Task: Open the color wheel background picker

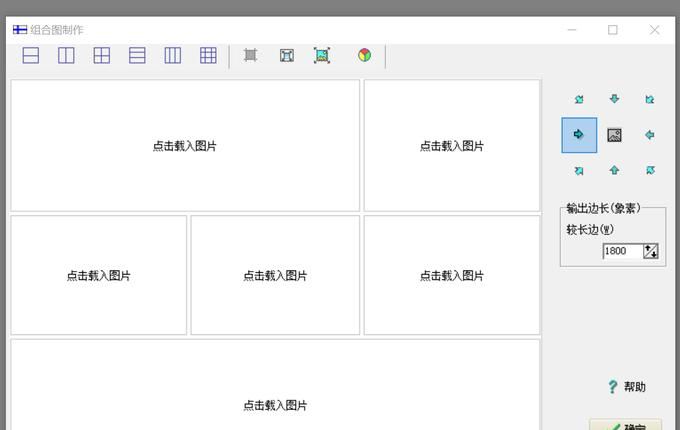Action: click(365, 55)
